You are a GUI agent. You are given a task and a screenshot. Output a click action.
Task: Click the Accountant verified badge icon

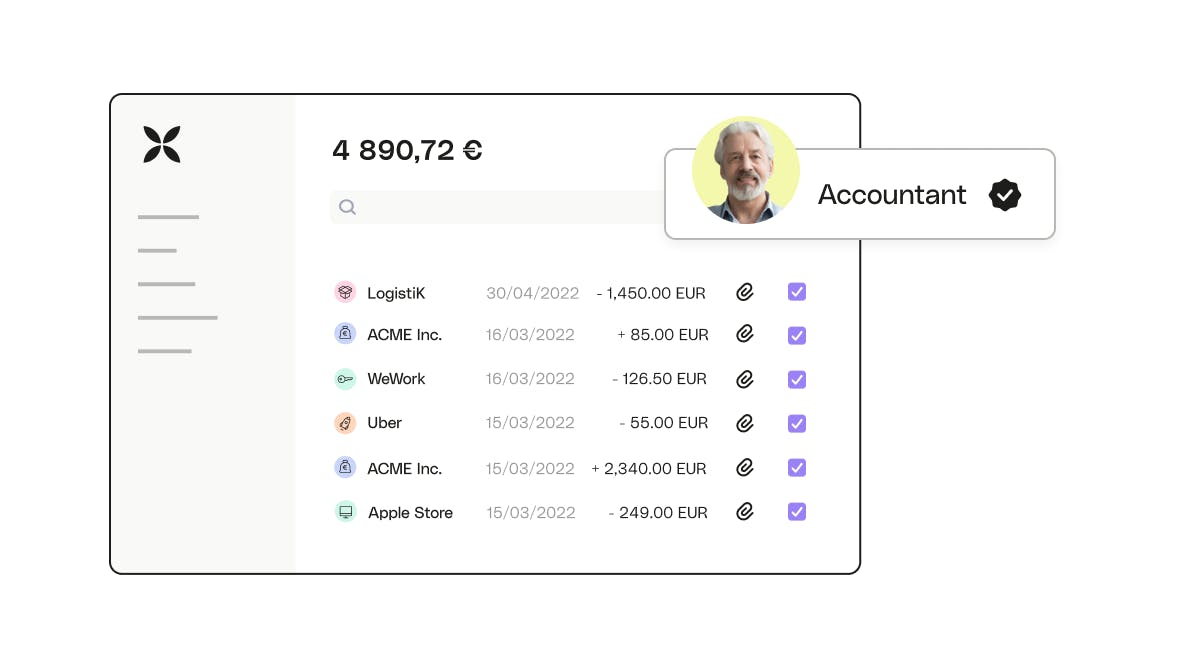[1004, 195]
